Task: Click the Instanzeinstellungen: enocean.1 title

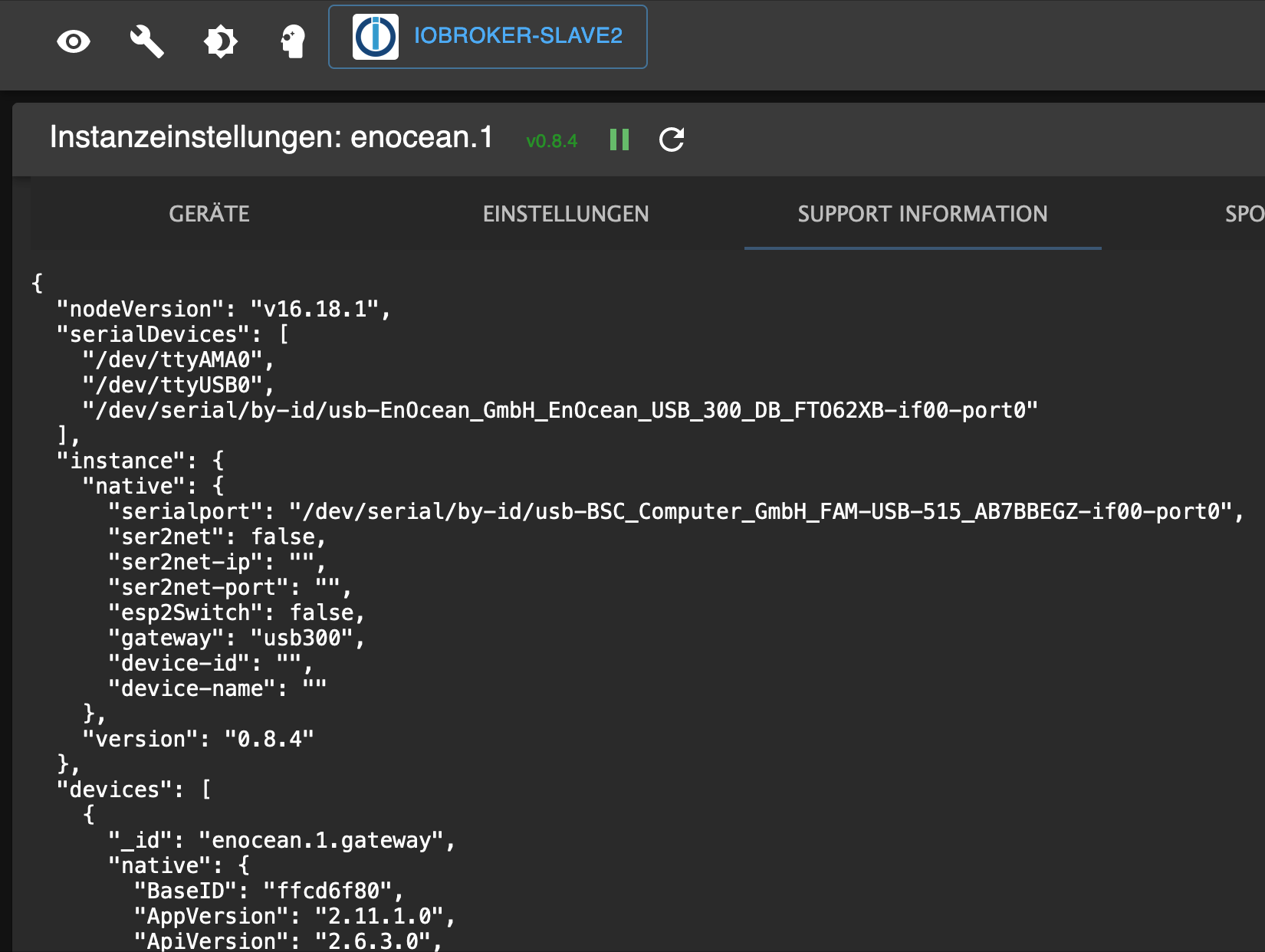Action: click(x=271, y=138)
